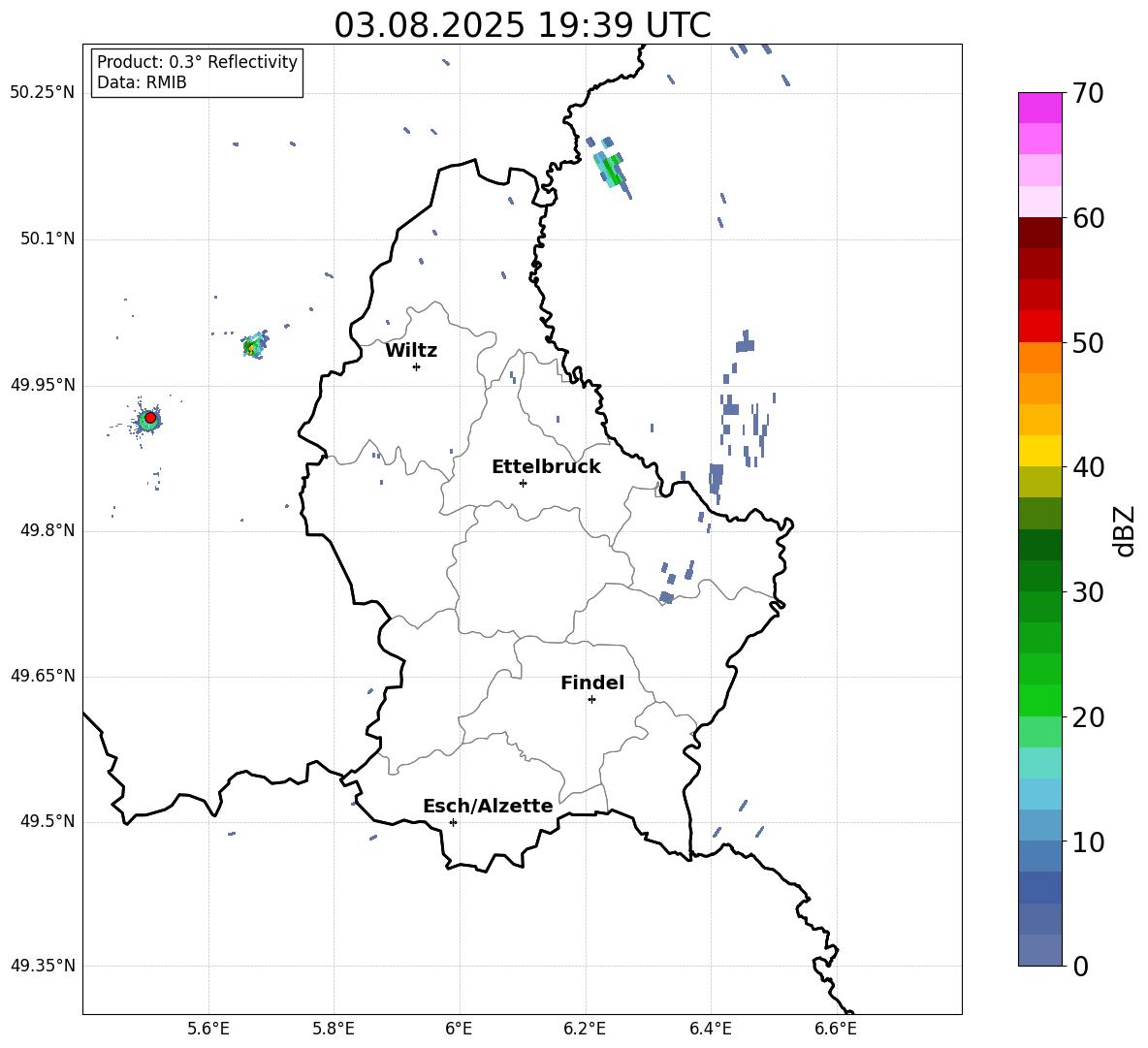Click the 6.4°E longitude label
The height and width of the screenshot is (1048, 1148).
[x=710, y=1029]
